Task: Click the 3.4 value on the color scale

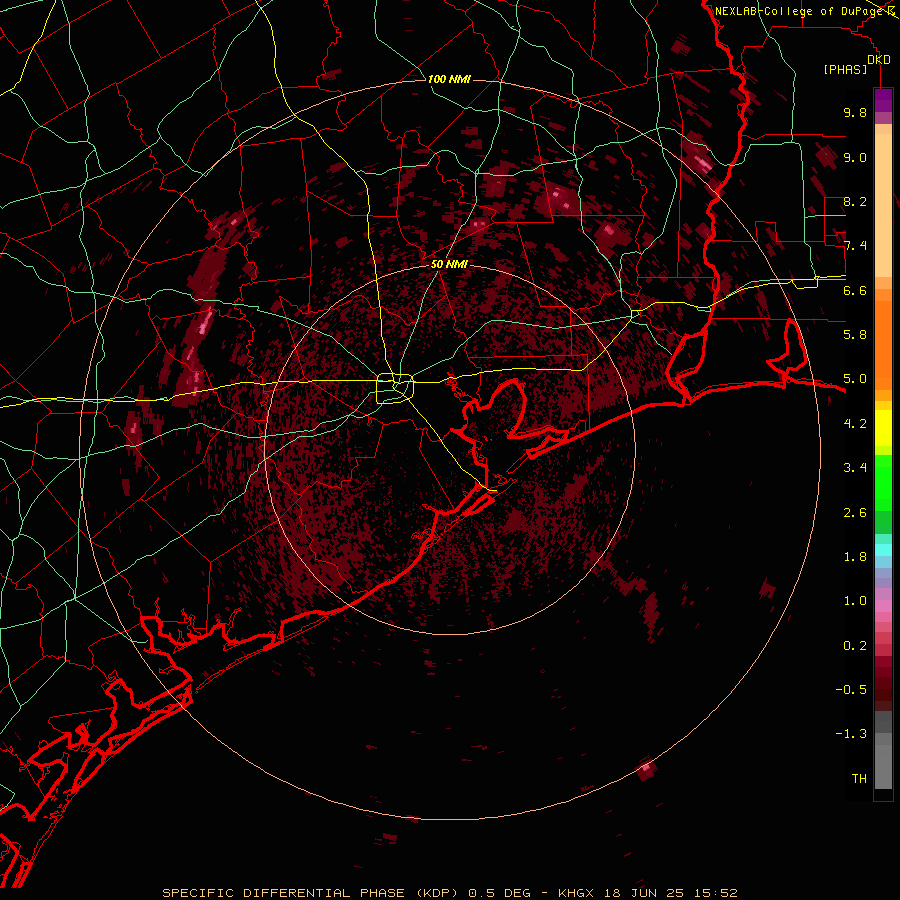Action: [x=855, y=468]
